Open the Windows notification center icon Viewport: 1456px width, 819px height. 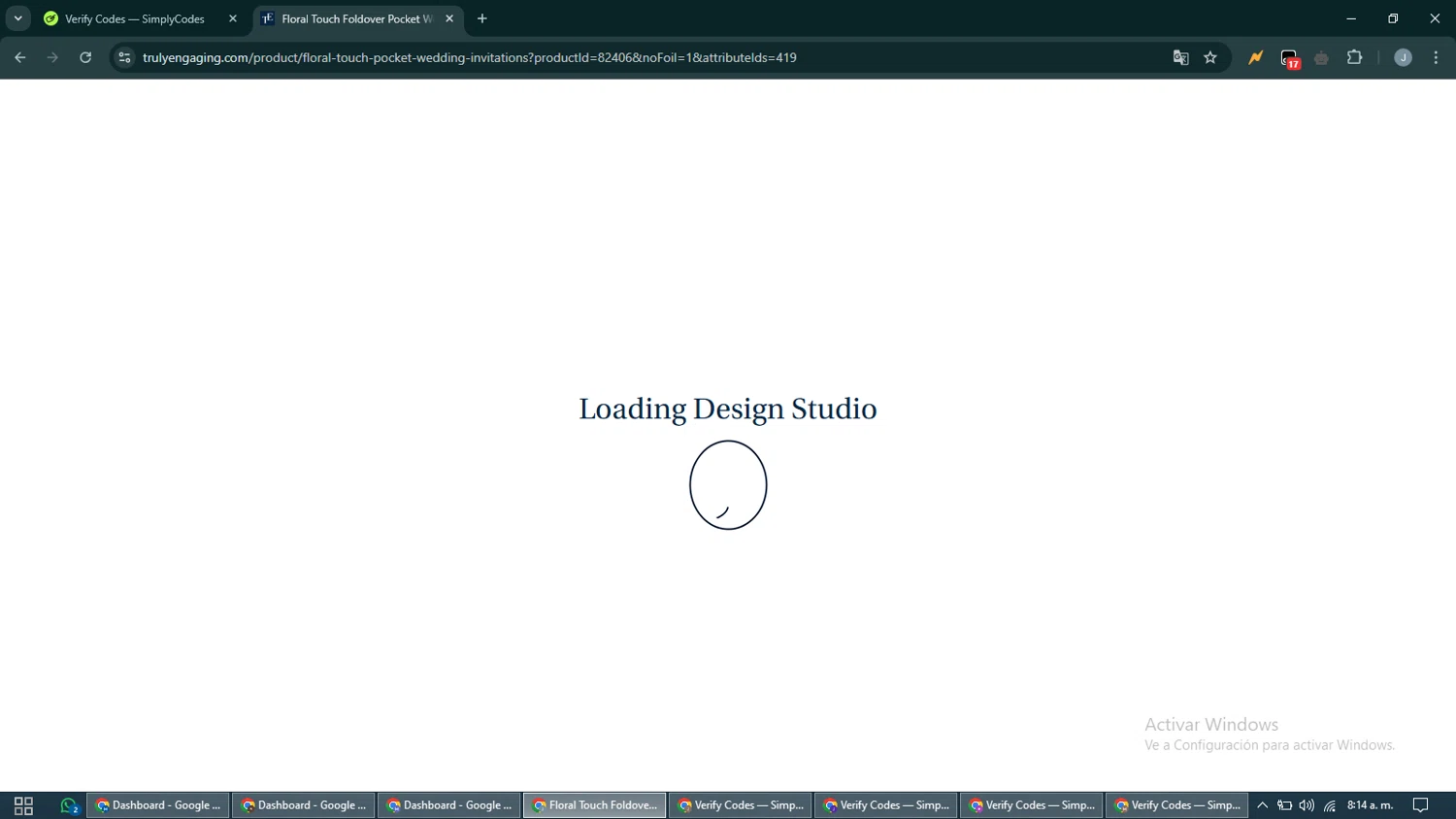[x=1421, y=805]
